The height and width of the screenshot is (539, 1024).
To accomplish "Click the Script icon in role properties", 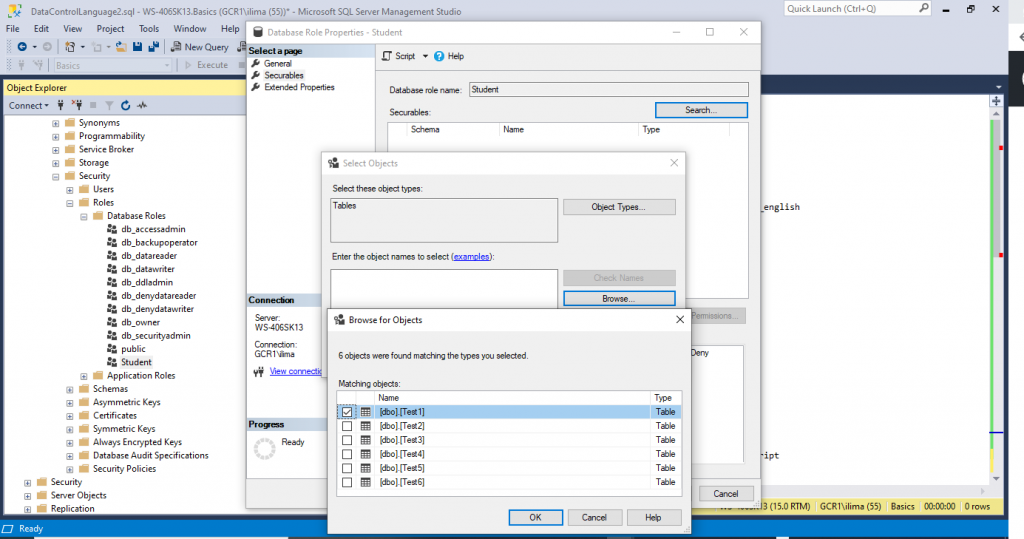I will click(x=387, y=56).
